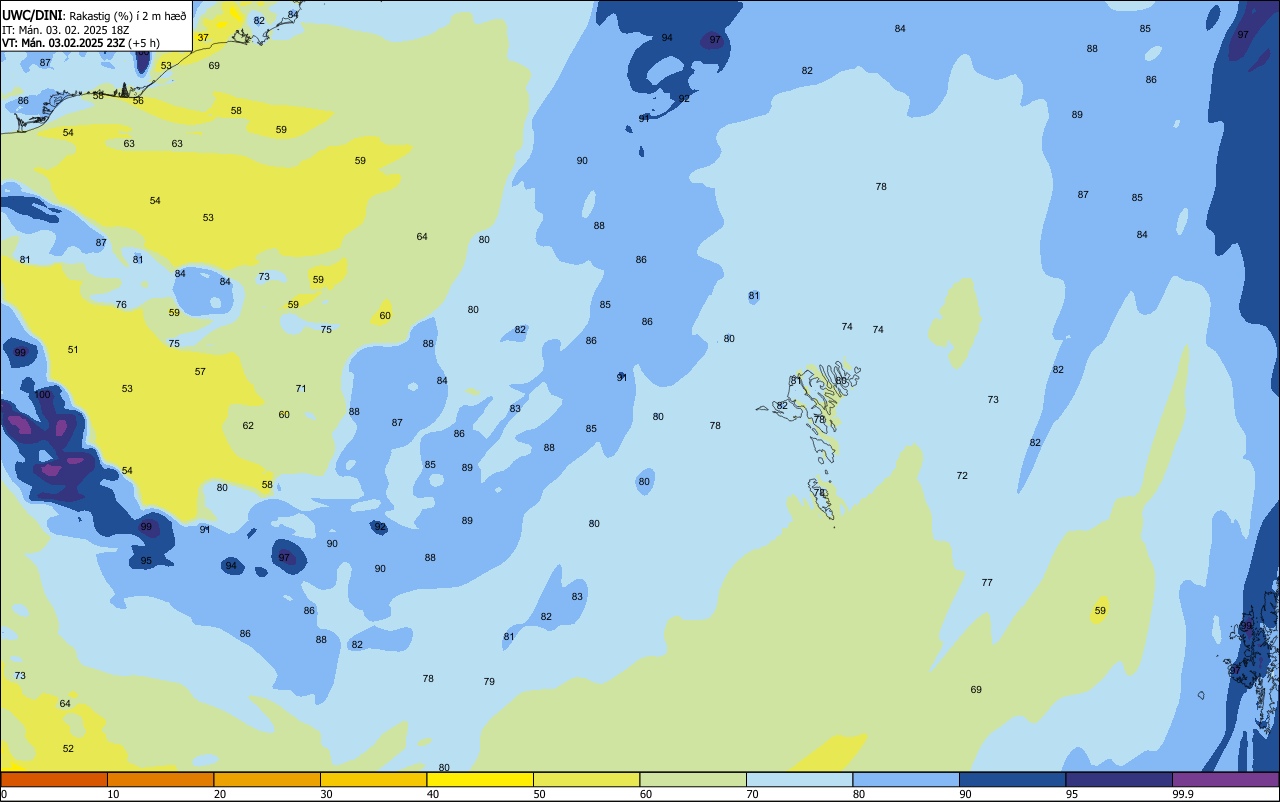The width and height of the screenshot is (1280, 802).
Task: Select the '57' humidity value on the map
Action: (200, 372)
